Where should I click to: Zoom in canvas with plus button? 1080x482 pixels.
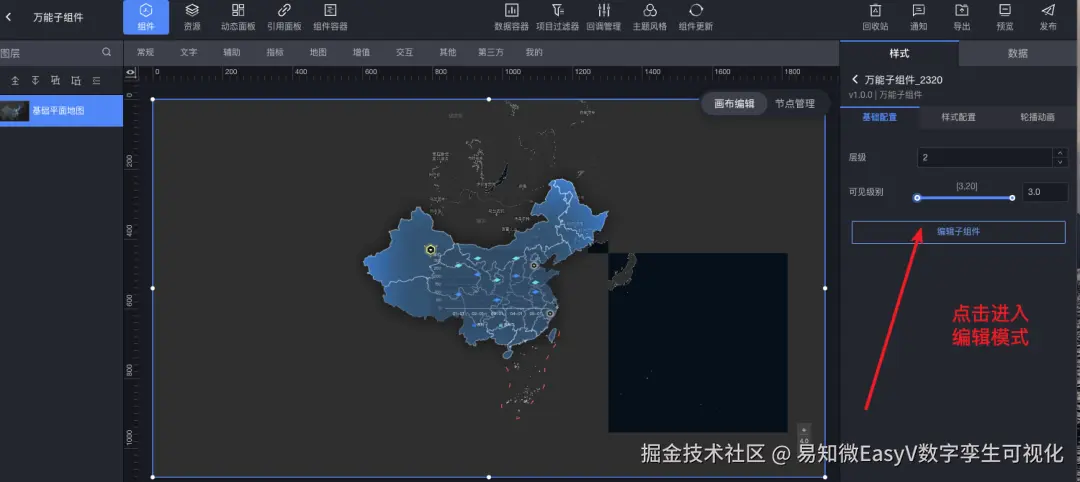pyautogui.click(x=804, y=428)
